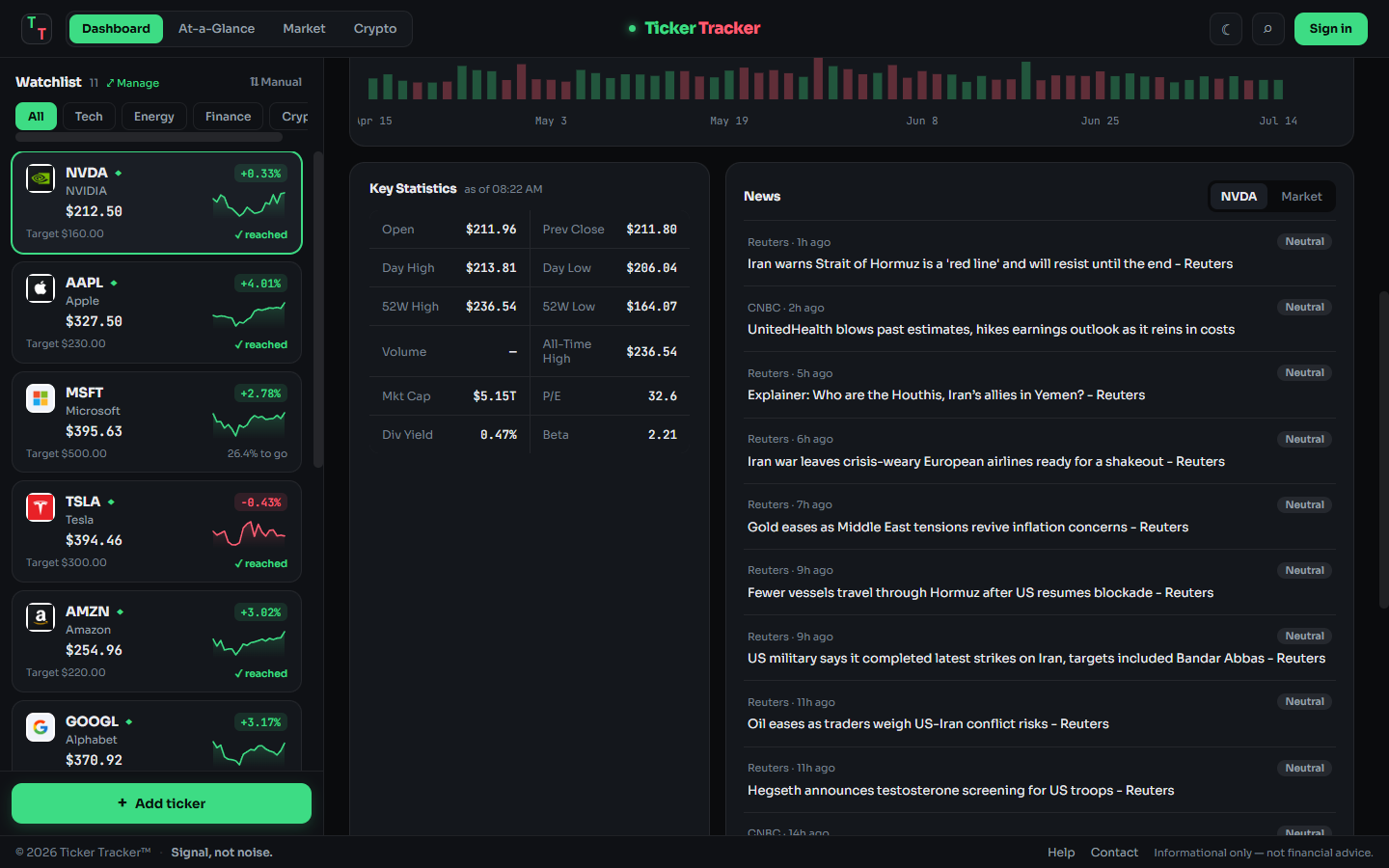1389x868 pixels.
Task: Click '26.4% to go' text
Action: (258, 453)
